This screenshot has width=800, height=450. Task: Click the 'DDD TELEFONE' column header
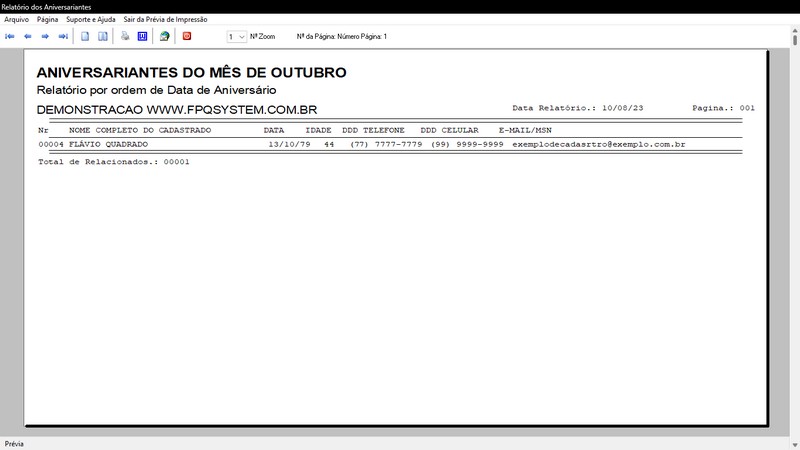[373, 131]
